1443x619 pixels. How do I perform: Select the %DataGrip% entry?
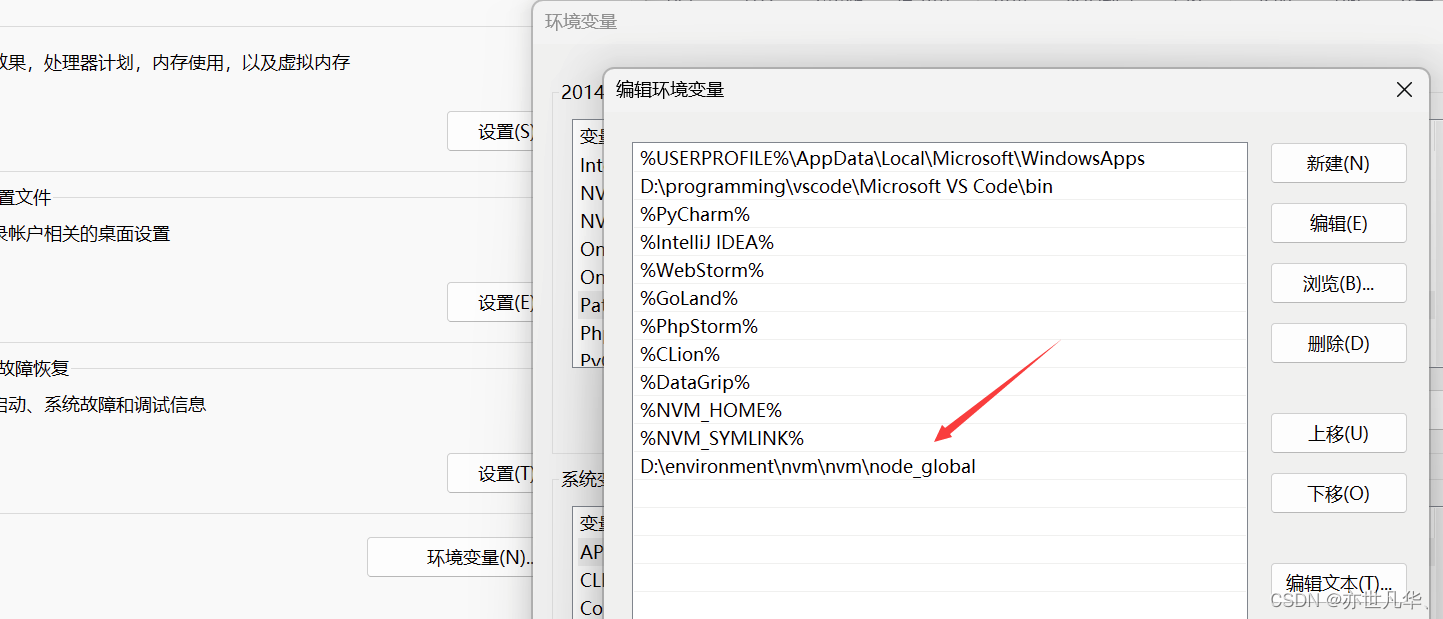coord(940,383)
